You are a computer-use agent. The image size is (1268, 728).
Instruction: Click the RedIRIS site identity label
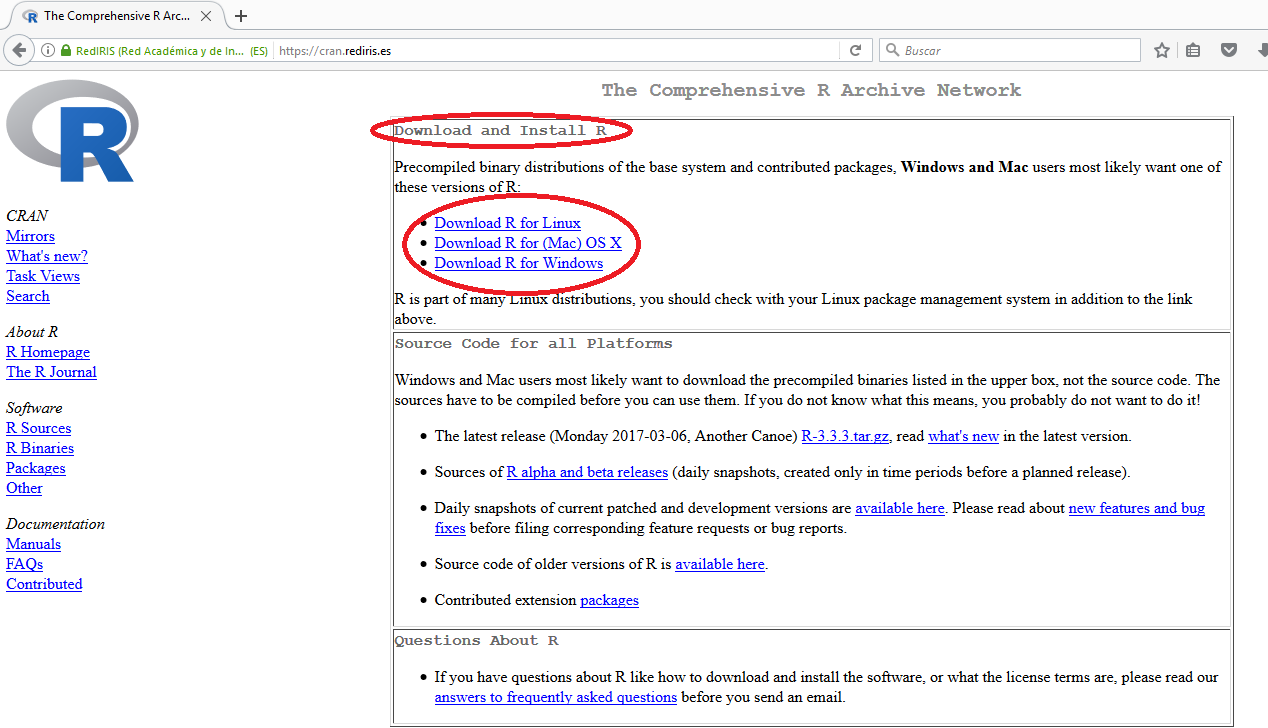[172, 50]
